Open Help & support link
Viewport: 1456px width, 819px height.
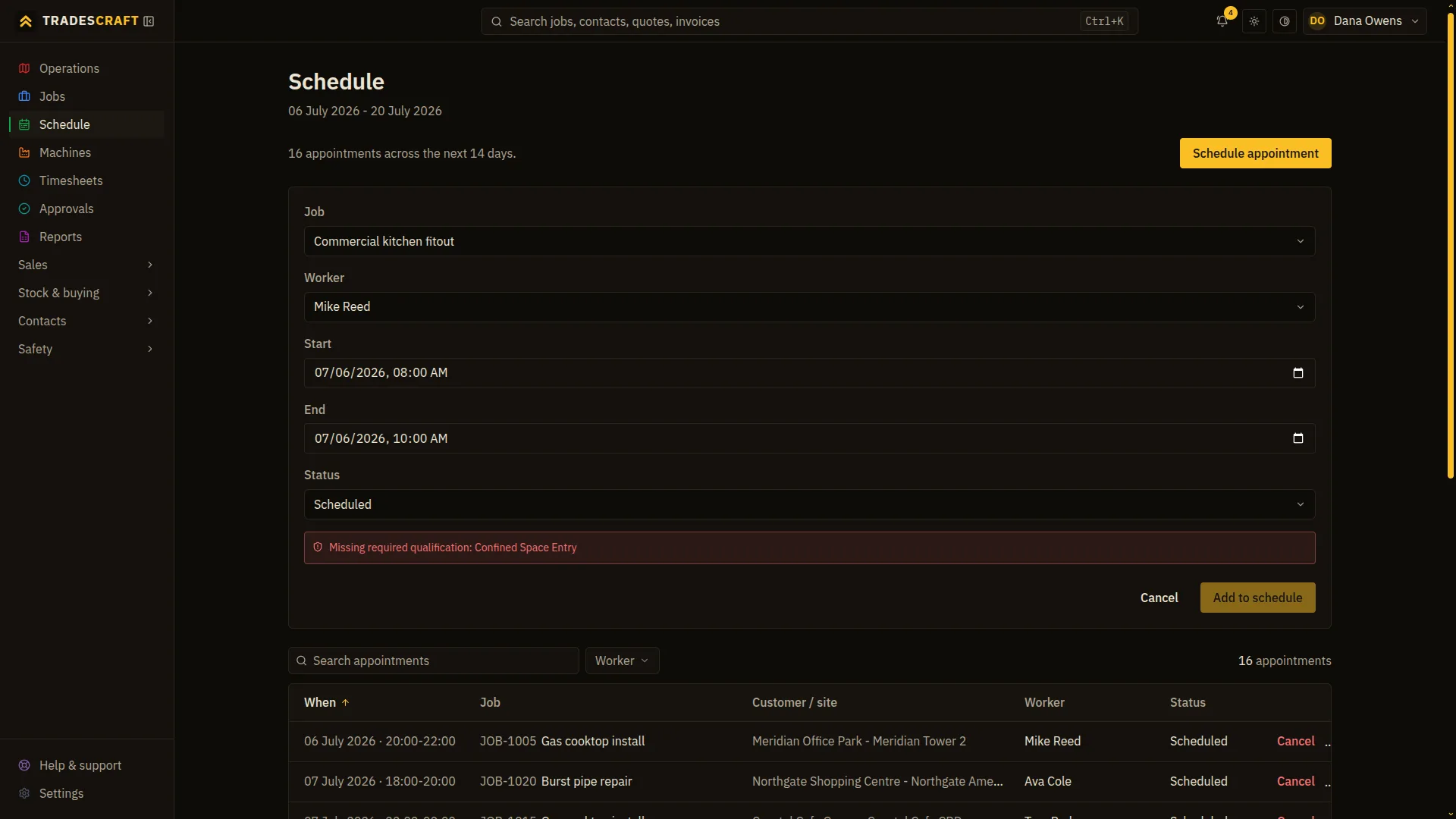click(x=86, y=765)
